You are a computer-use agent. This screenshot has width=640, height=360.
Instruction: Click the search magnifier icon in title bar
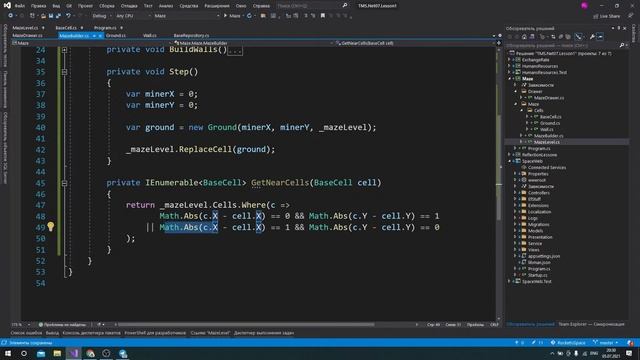(x=345, y=6)
